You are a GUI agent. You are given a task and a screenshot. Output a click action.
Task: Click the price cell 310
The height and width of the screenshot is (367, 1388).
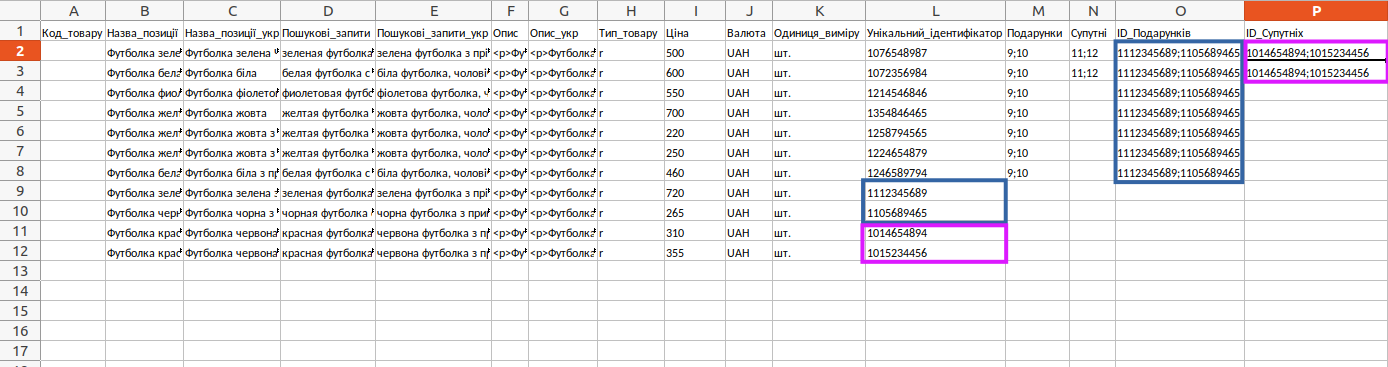point(694,232)
